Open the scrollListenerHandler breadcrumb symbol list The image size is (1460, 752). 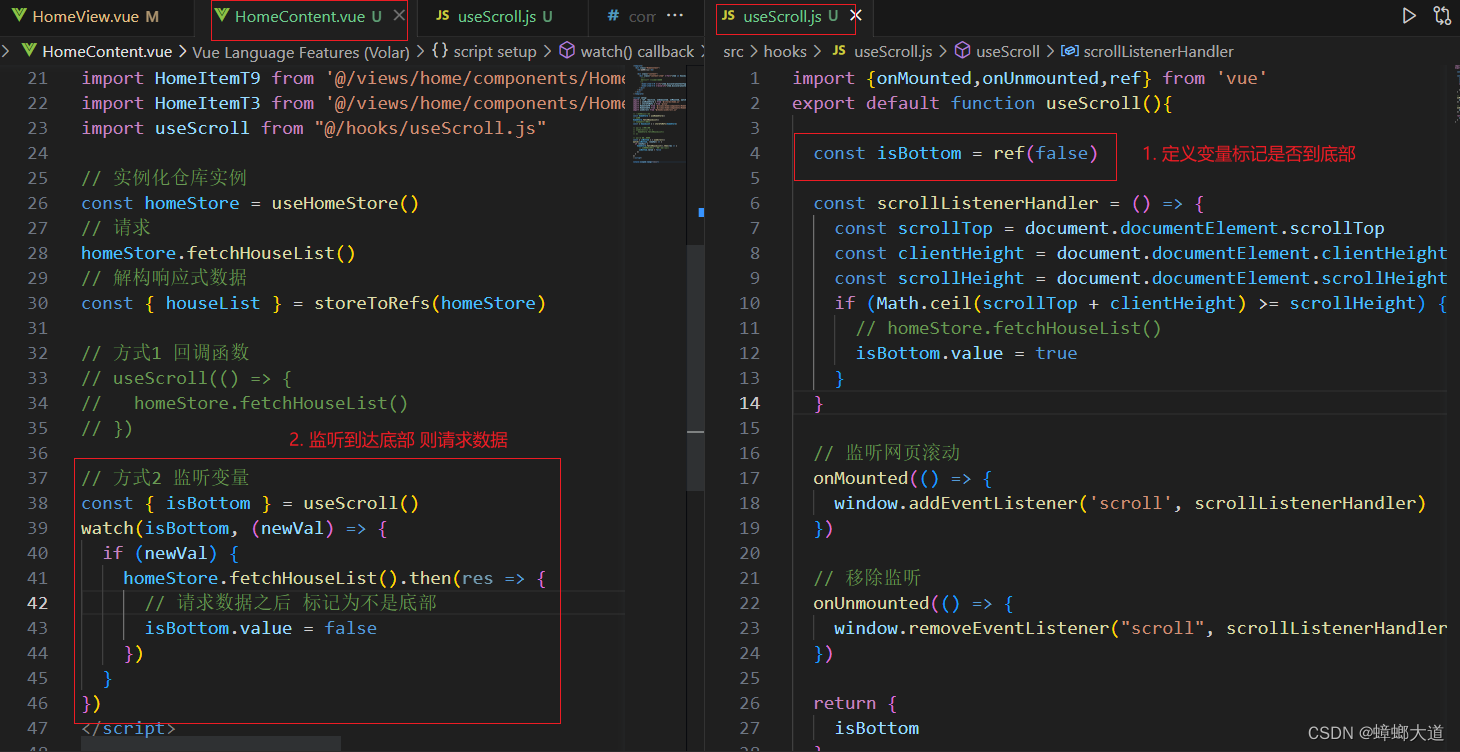[1158, 51]
